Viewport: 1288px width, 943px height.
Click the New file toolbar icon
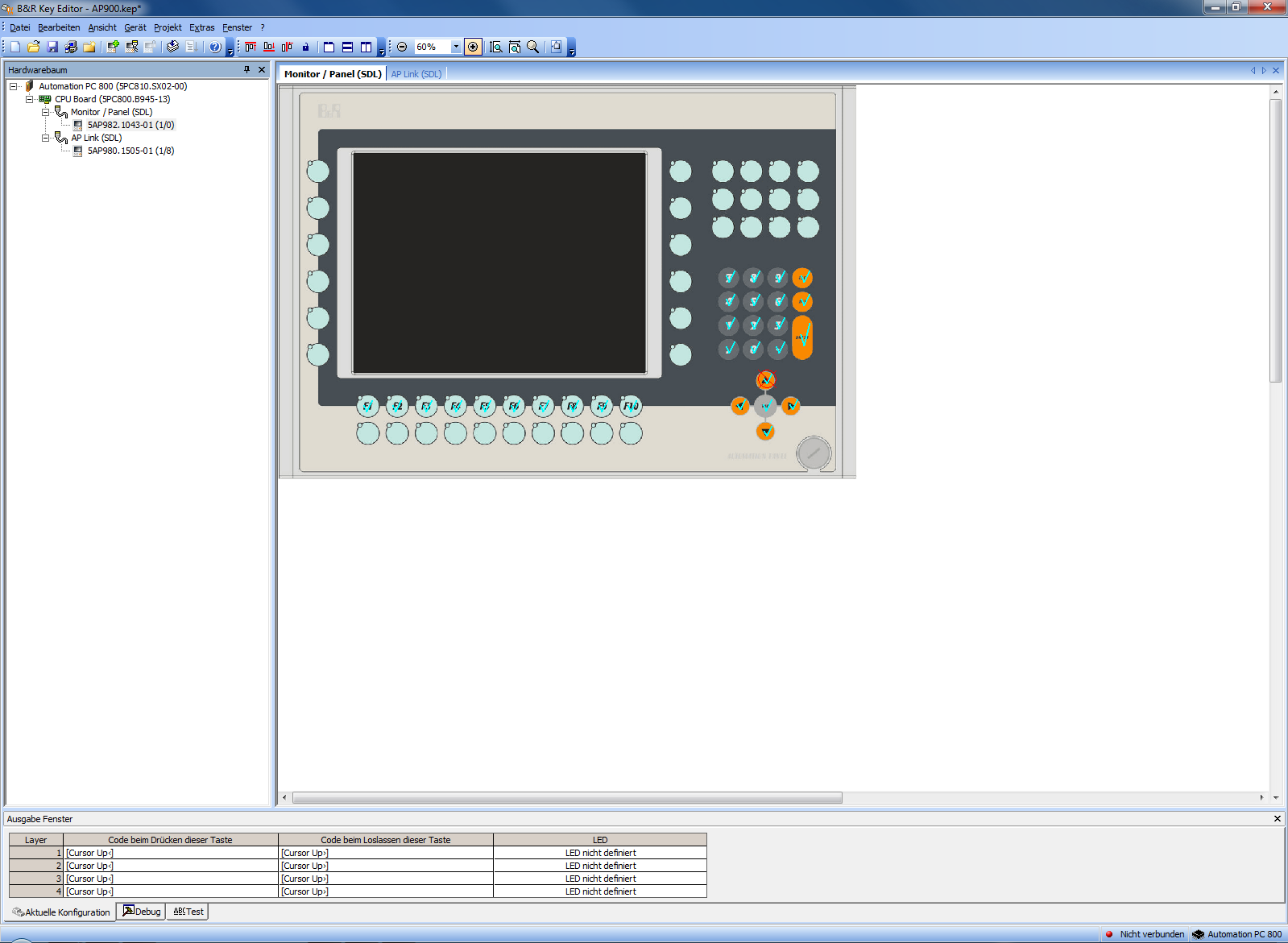[x=15, y=47]
